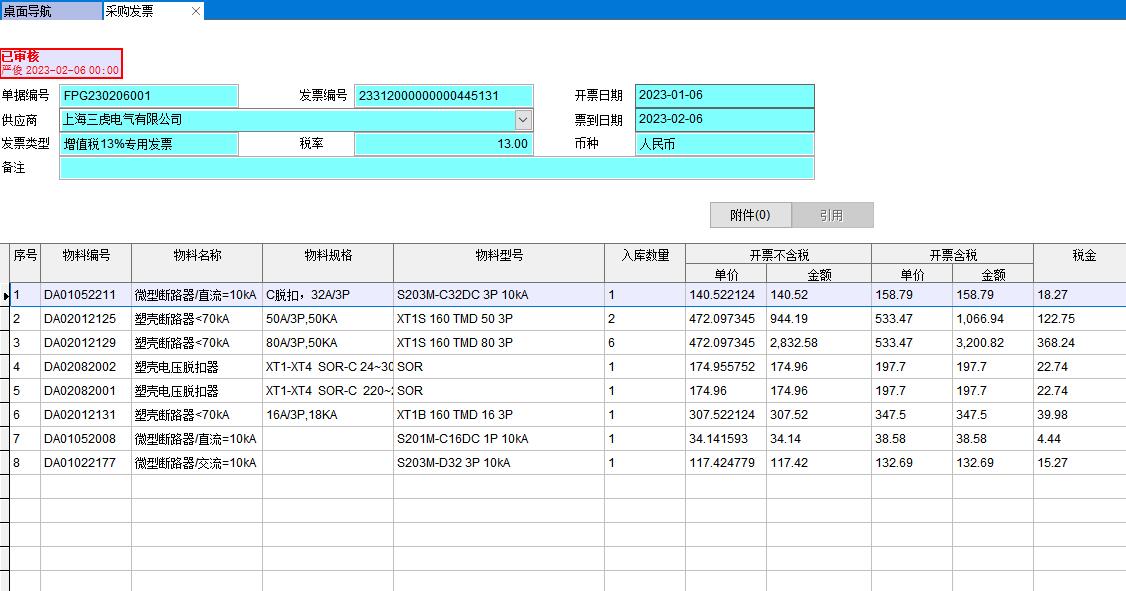
Task: Select material cell DA02012125
Action: click(x=86, y=319)
